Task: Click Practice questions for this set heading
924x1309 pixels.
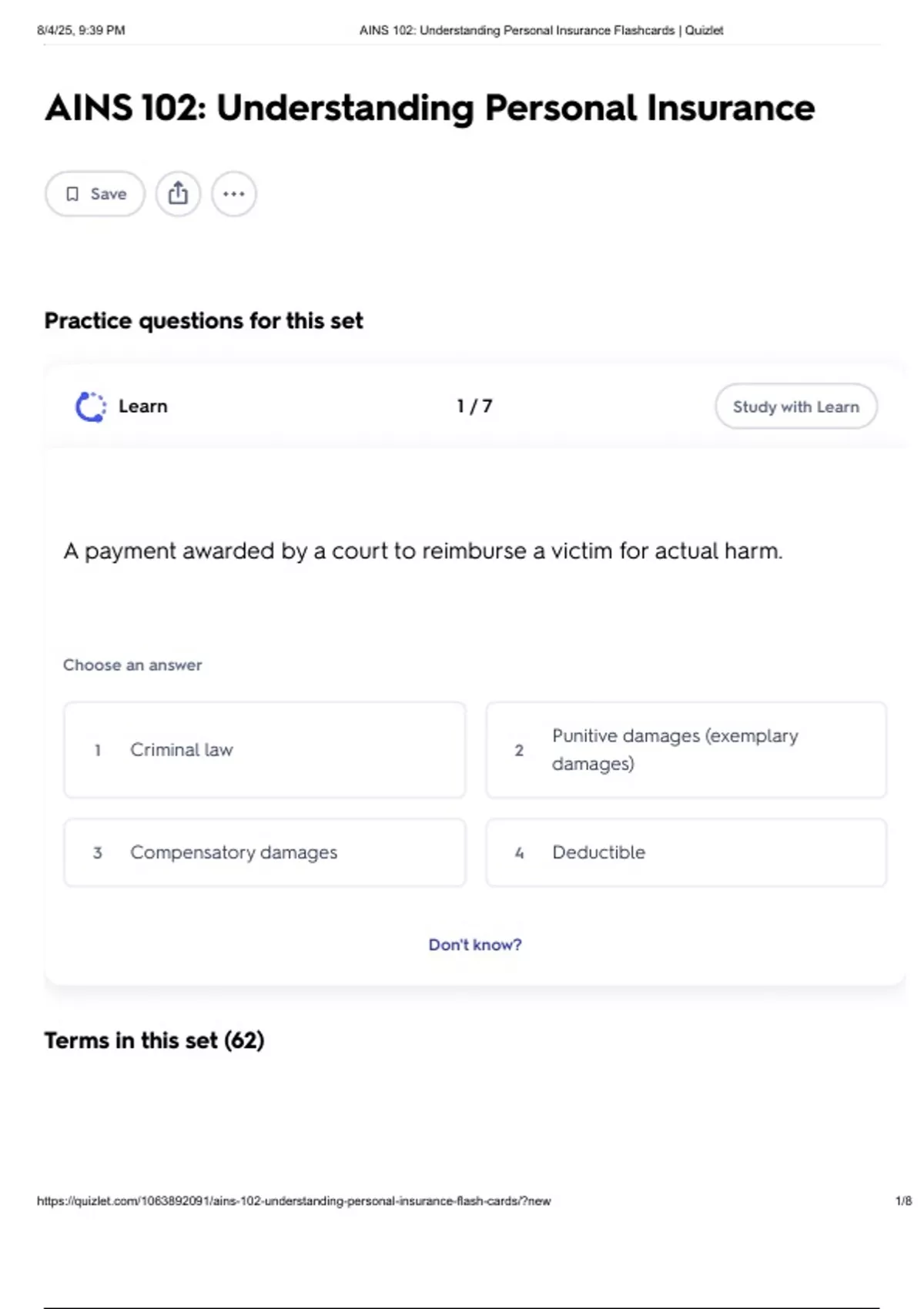Action: click(x=203, y=320)
